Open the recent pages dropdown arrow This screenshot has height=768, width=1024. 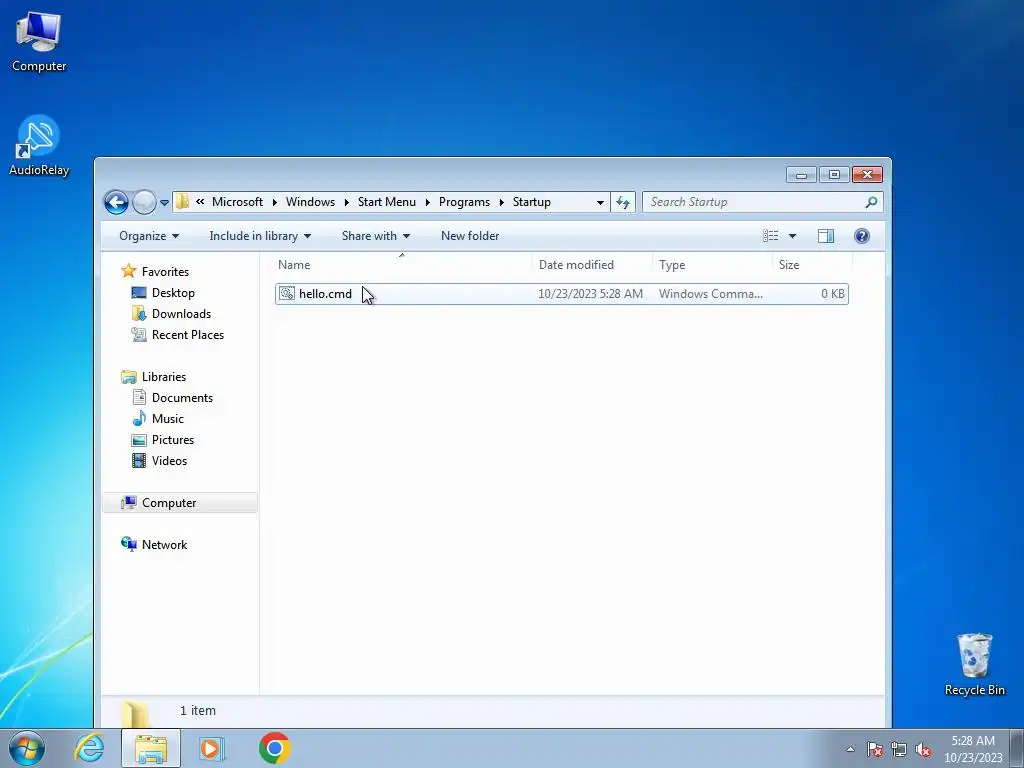point(165,202)
